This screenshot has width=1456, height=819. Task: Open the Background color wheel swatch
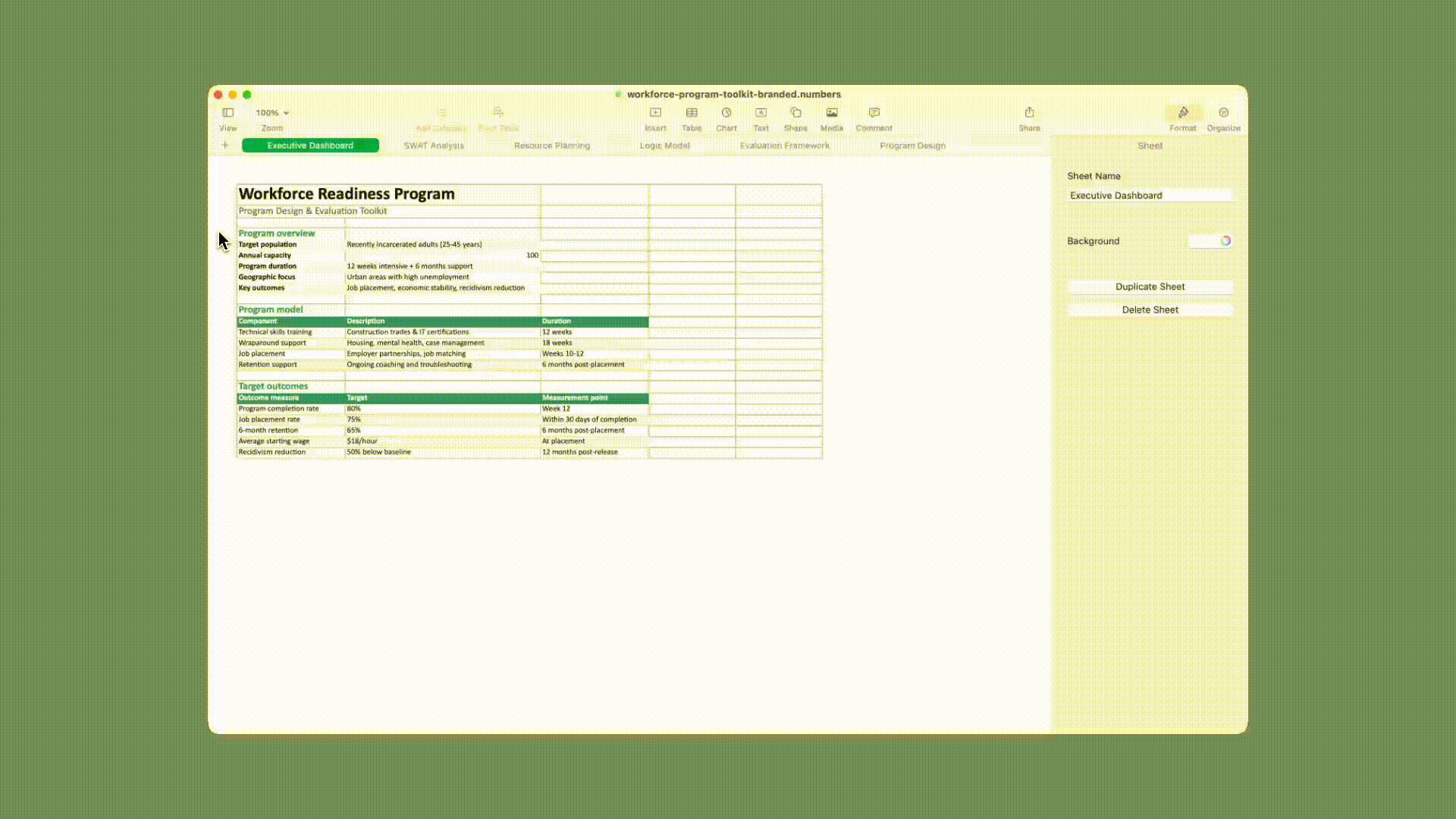1225,241
